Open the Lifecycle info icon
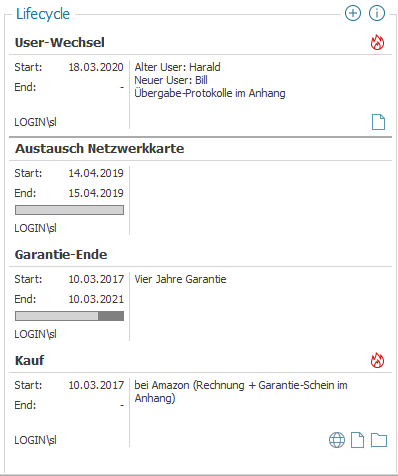This screenshot has height=476, width=398. 377,13
